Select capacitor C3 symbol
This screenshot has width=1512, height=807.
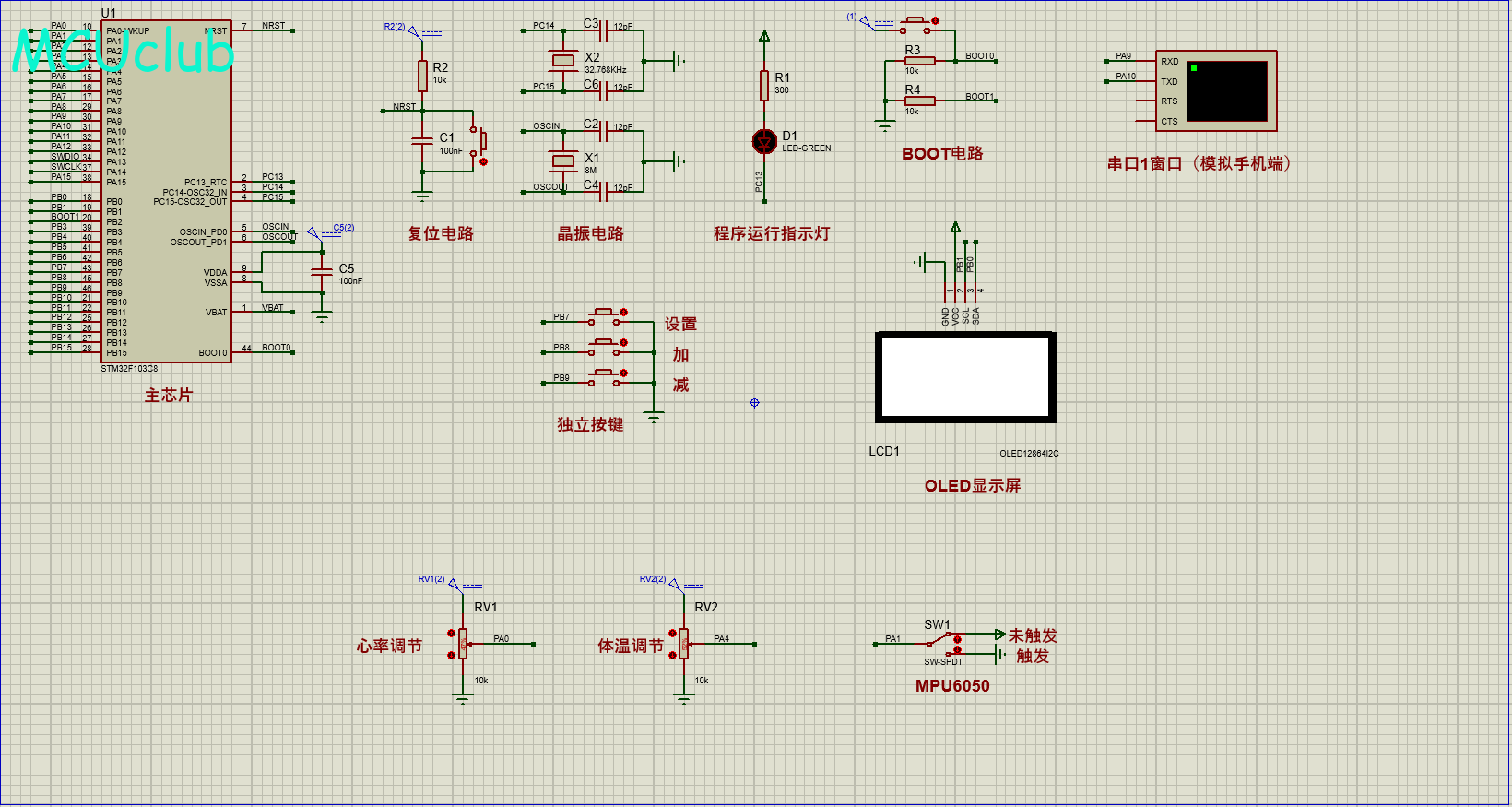pos(605,31)
